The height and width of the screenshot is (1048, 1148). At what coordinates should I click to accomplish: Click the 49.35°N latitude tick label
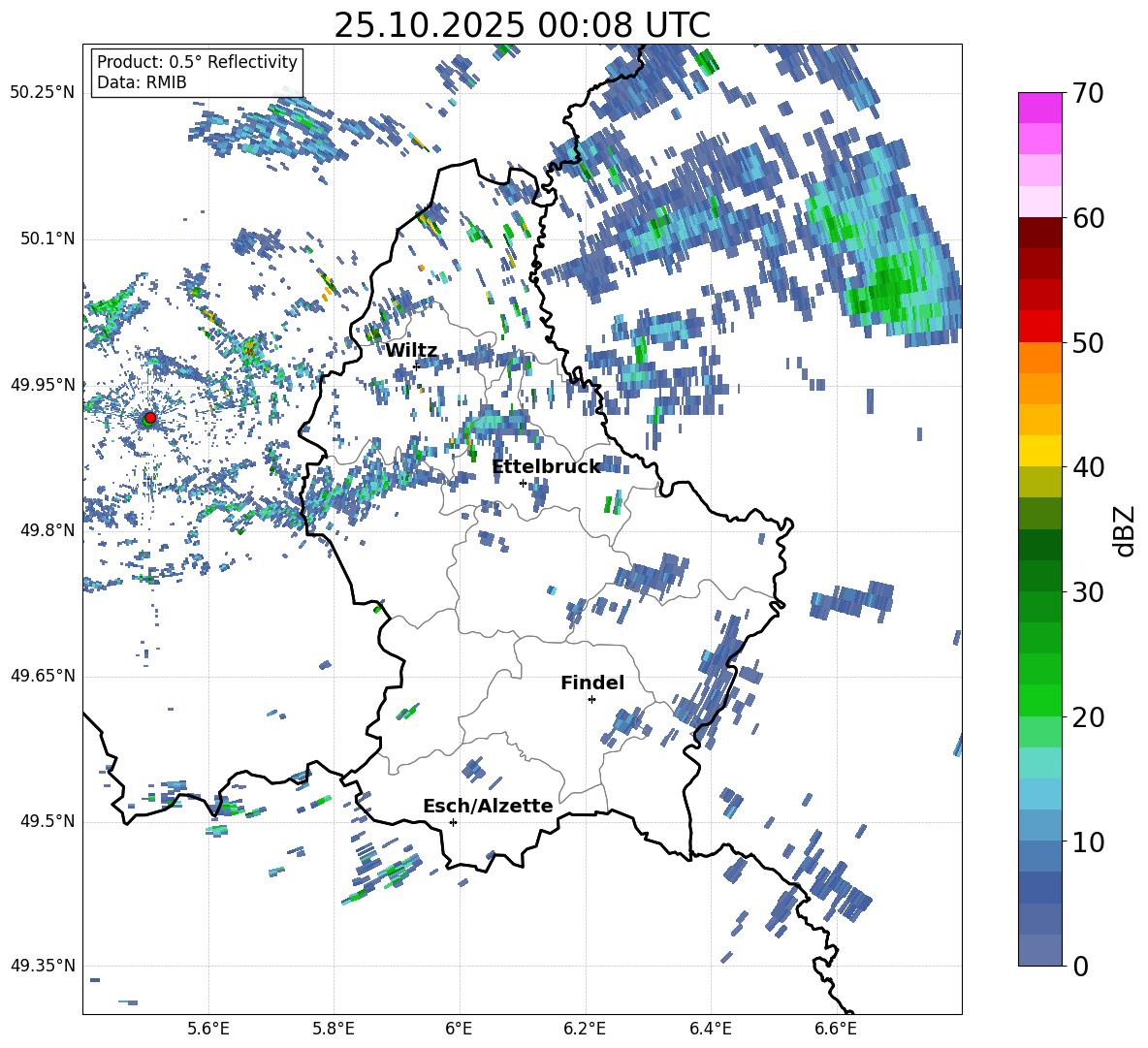(x=43, y=966)
